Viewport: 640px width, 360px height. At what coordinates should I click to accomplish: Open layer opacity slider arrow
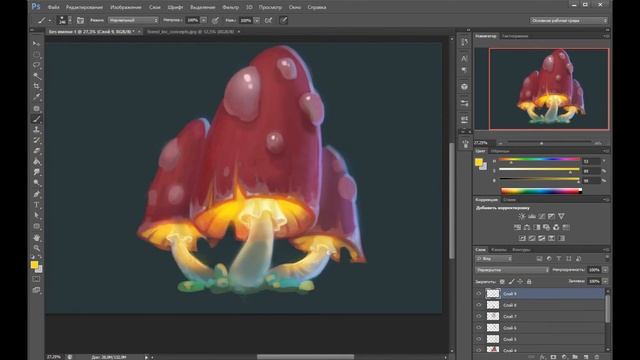[605, 270]
